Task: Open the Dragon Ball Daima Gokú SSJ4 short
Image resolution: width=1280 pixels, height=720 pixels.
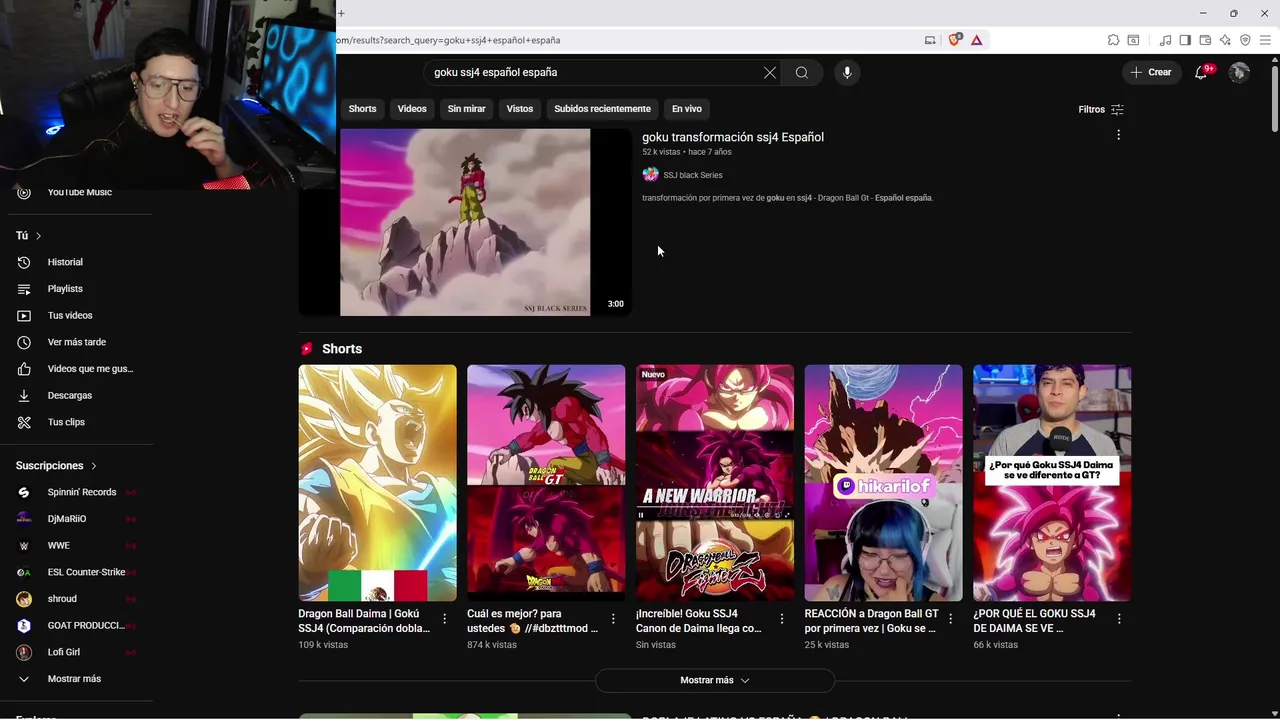Action: click(377, 483)
